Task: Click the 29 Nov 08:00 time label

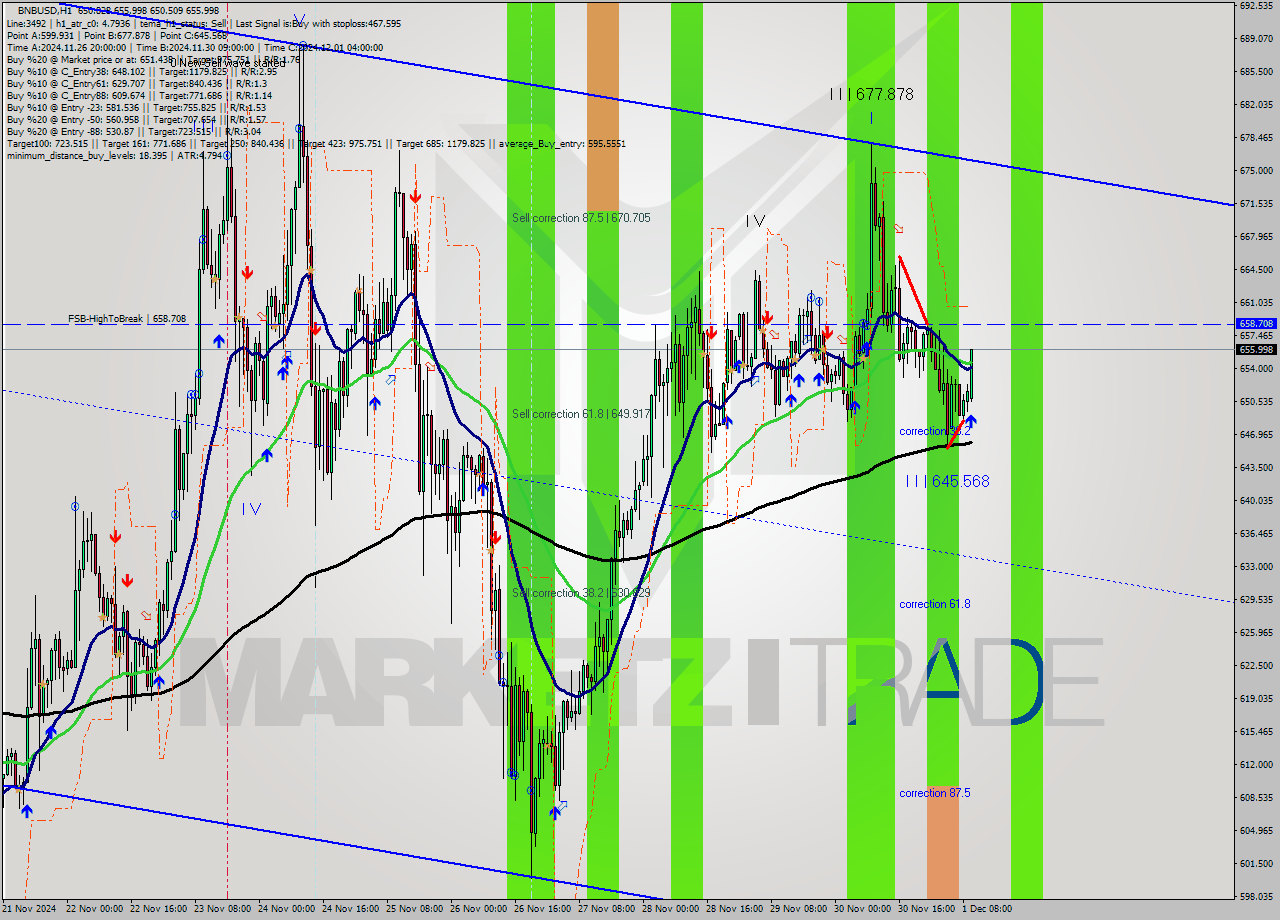Action: 800,909
